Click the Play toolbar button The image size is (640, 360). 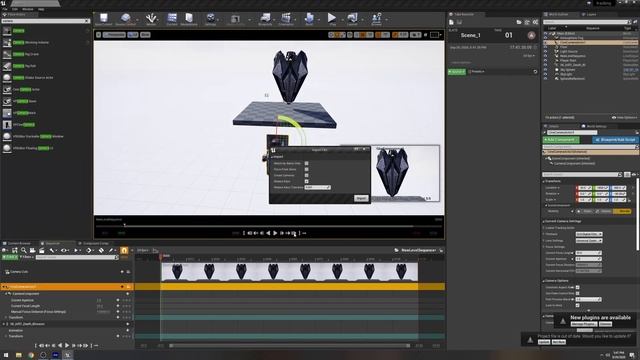tap(332, 18)
